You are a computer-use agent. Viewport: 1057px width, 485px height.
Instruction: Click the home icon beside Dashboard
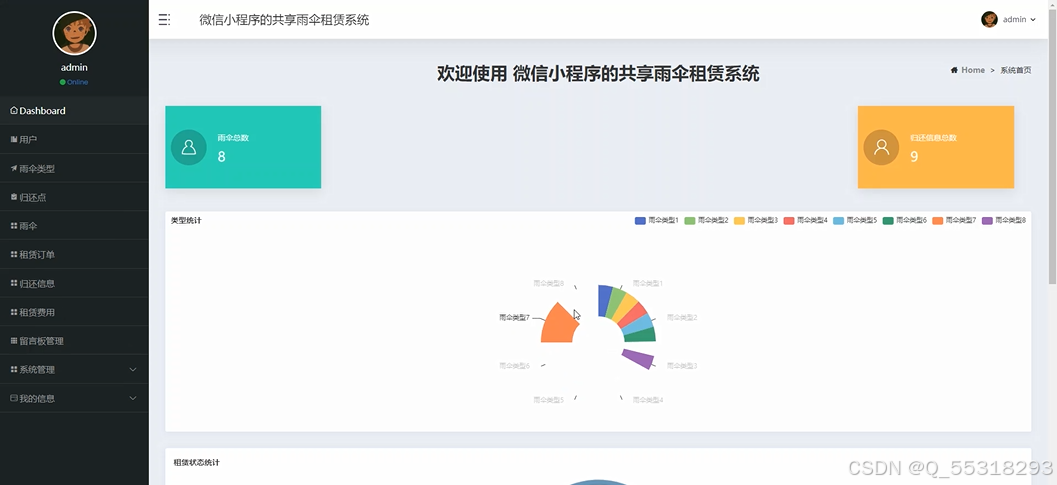coord(14,111)
